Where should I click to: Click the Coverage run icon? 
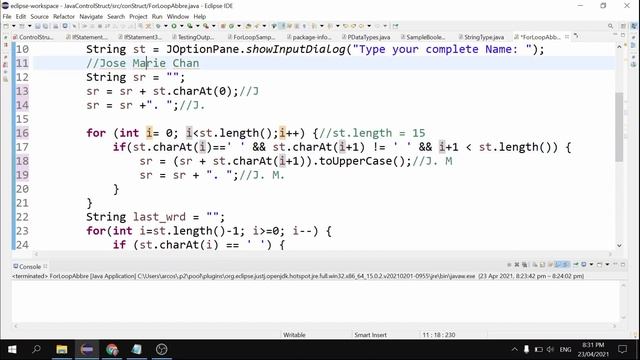click(190, 26)
